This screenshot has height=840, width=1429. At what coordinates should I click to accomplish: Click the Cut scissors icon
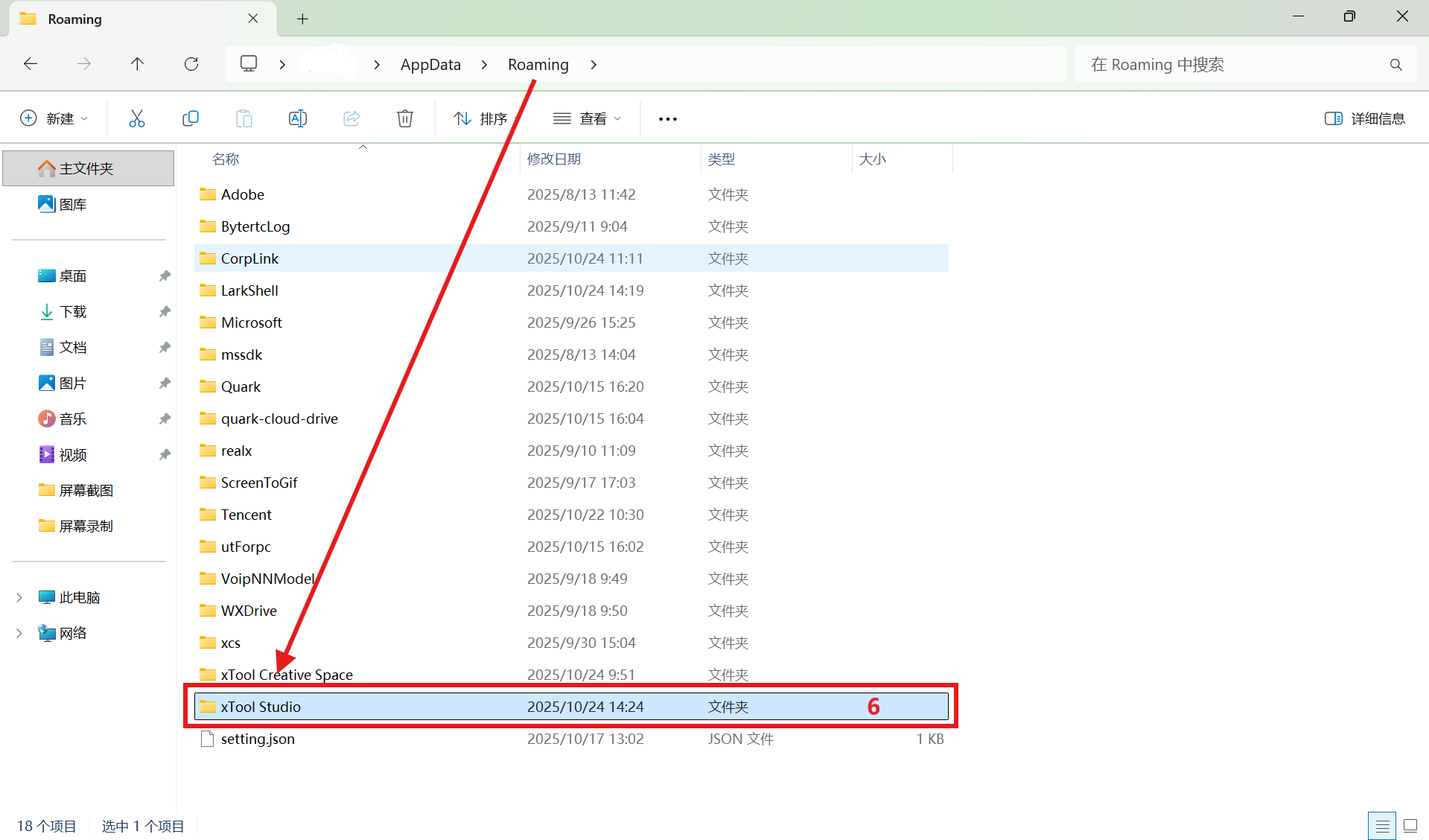[137, 118]
